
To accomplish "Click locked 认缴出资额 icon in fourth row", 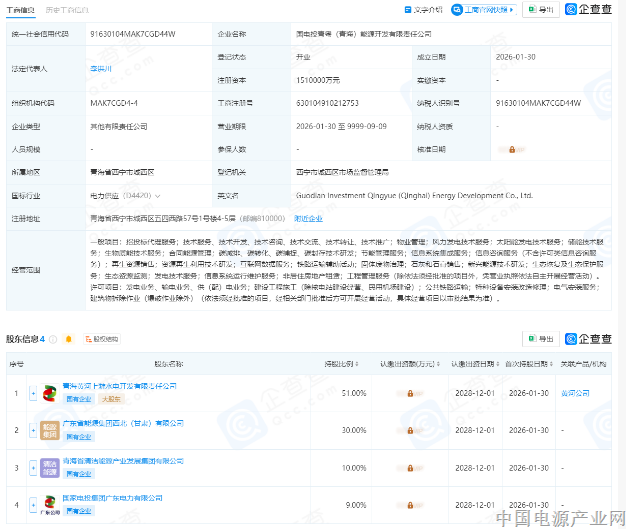I will (410, 504).
